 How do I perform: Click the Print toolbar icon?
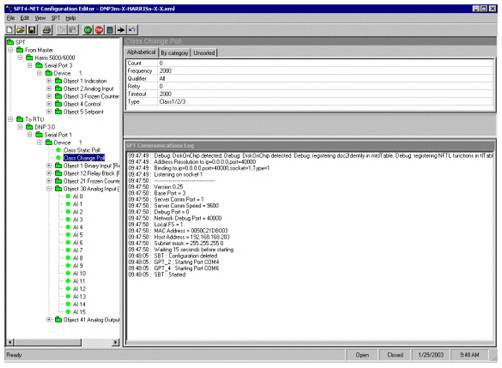[47, 30]
